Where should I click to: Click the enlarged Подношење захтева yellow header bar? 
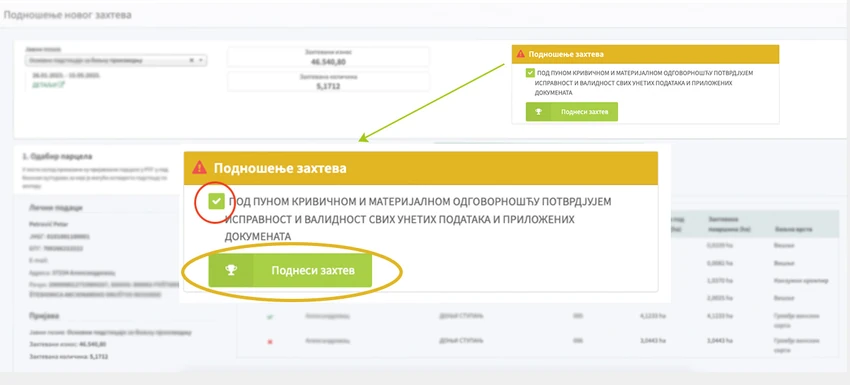point(421,168)
